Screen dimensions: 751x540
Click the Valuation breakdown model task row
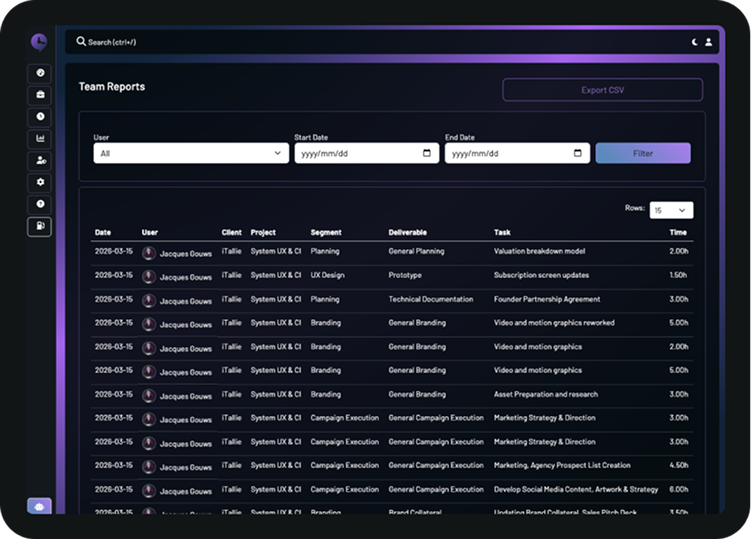pyautogui.click(x=540, y=252)
